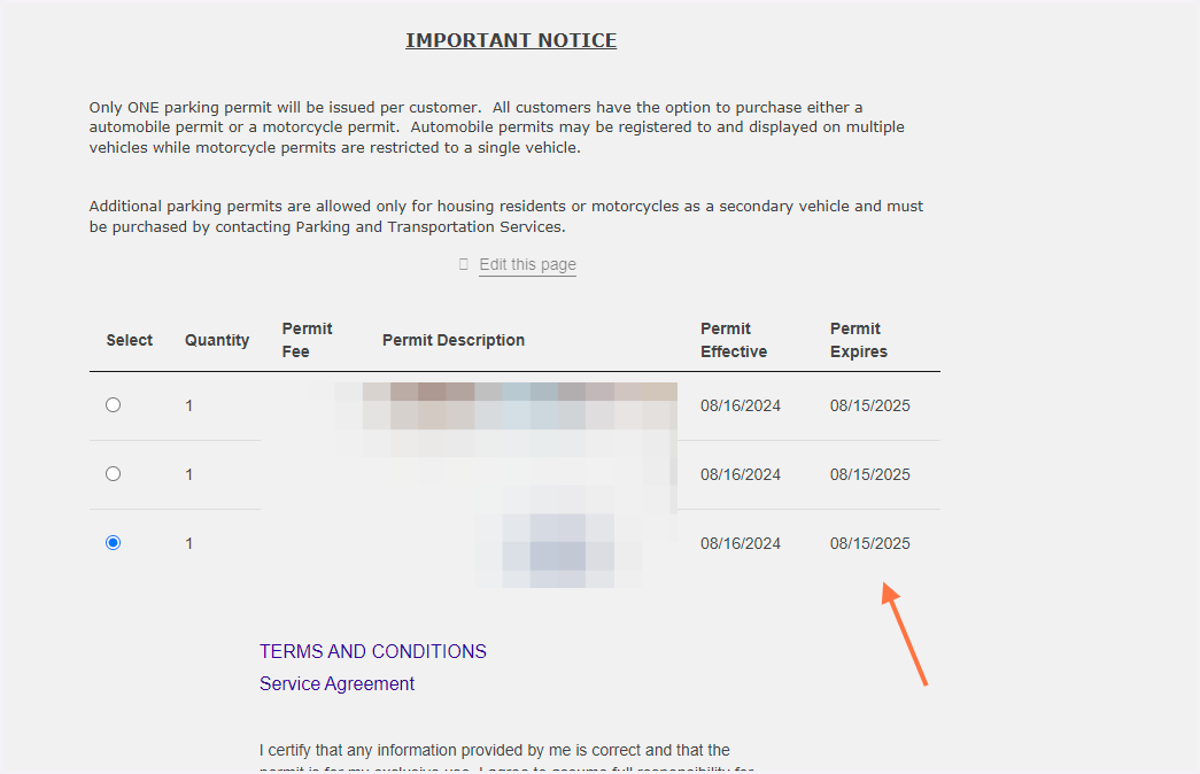Click the selected third permit radio button
This screenshot has width=1200, height=774.
(x=113, y=543)
